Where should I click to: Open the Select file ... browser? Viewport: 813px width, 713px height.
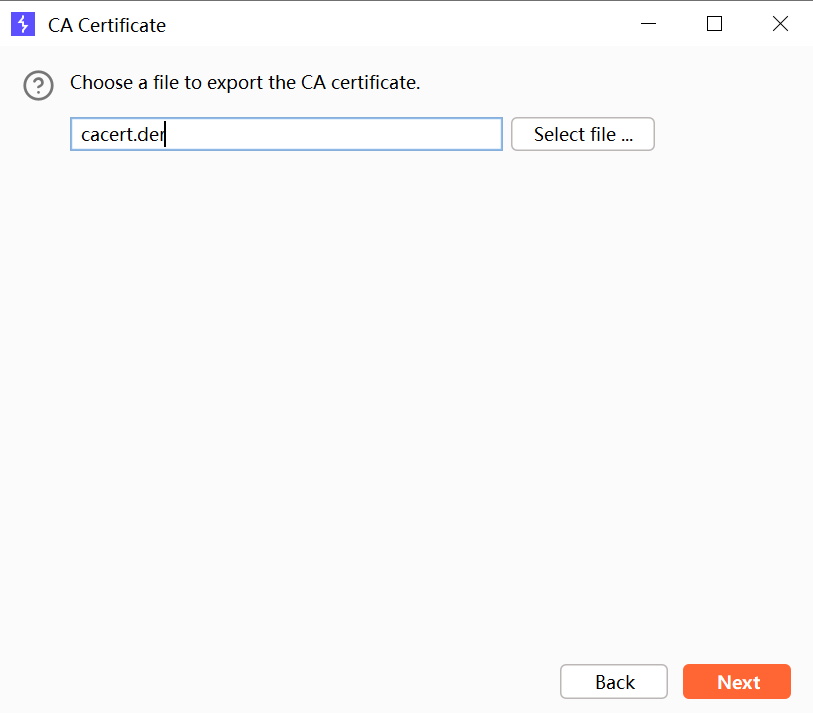[582, 134]
